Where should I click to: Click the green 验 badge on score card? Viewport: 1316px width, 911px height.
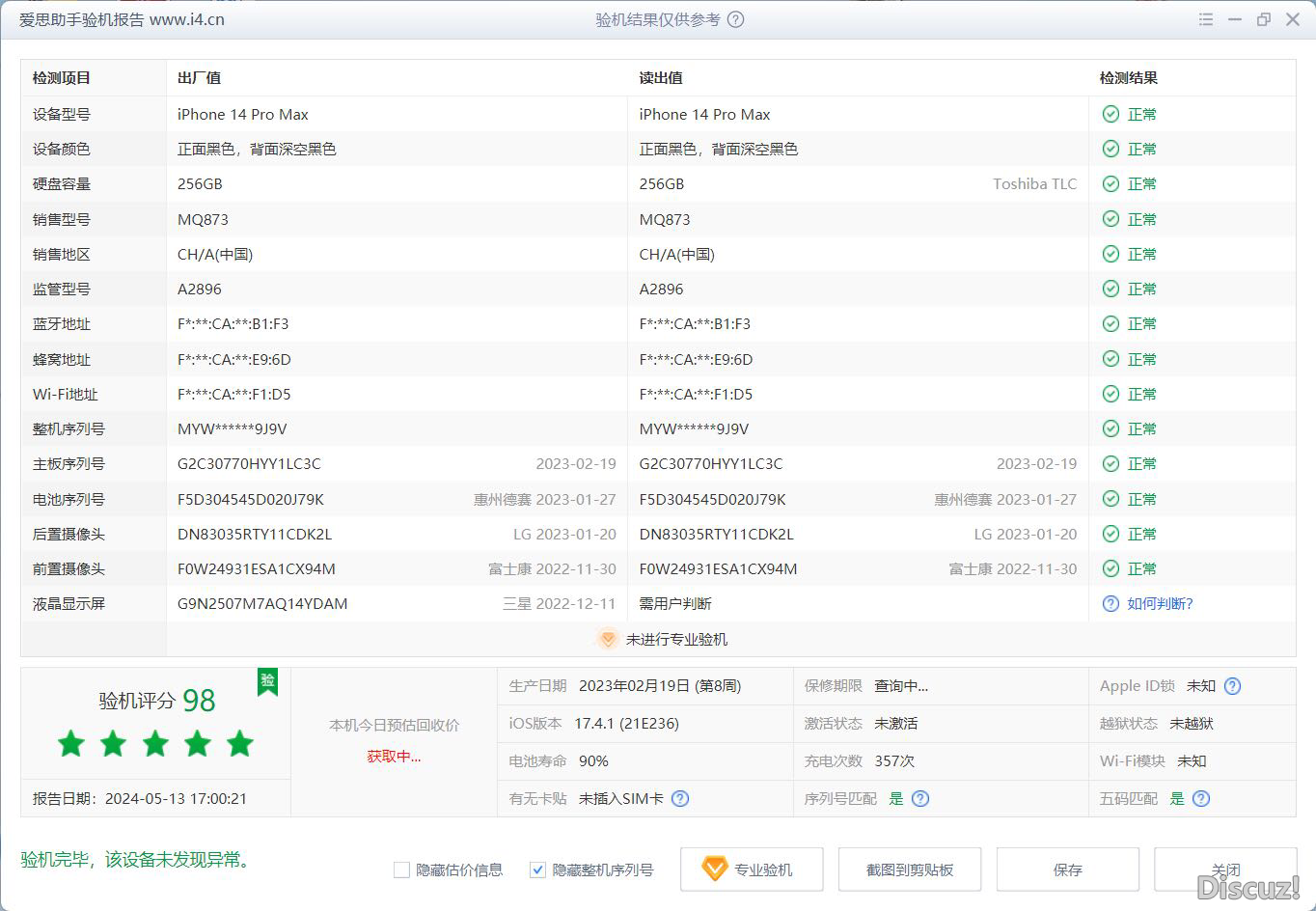click(267, 681)
